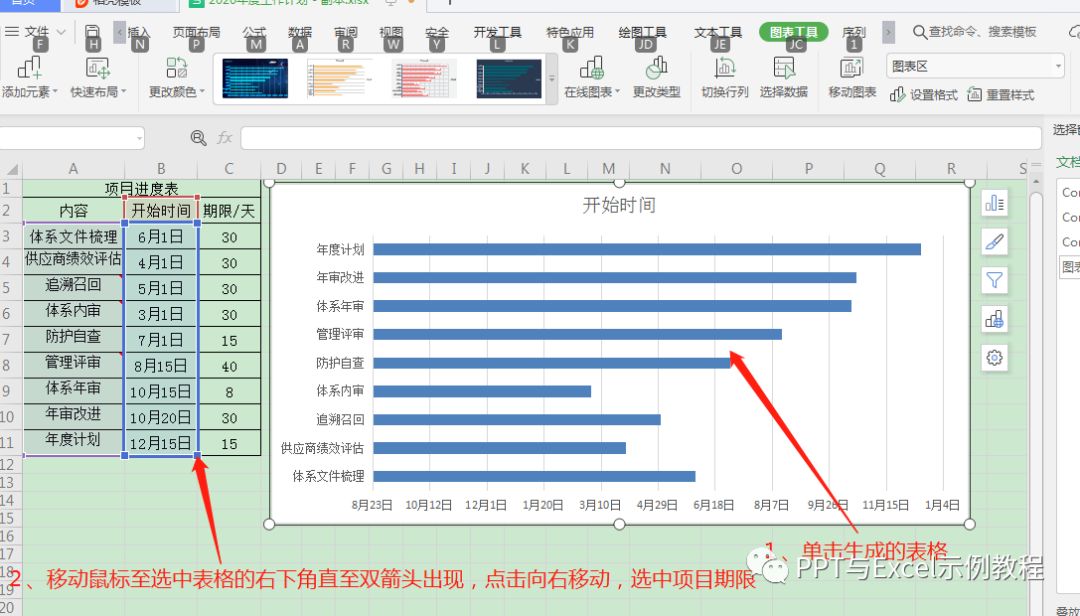Select the chart style brush icon beside chart
This screenshot has width=1080, height=616.
click(x=994, y=241)
